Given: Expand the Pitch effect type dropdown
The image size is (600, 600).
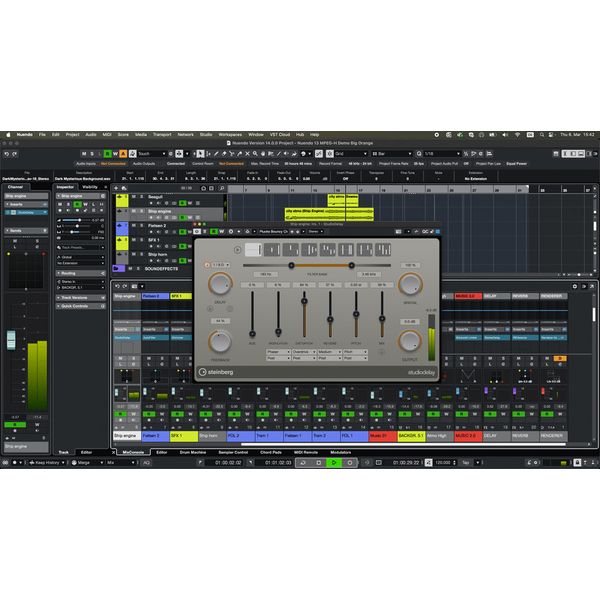Looking at the screenshot, I should pos(357,352).
